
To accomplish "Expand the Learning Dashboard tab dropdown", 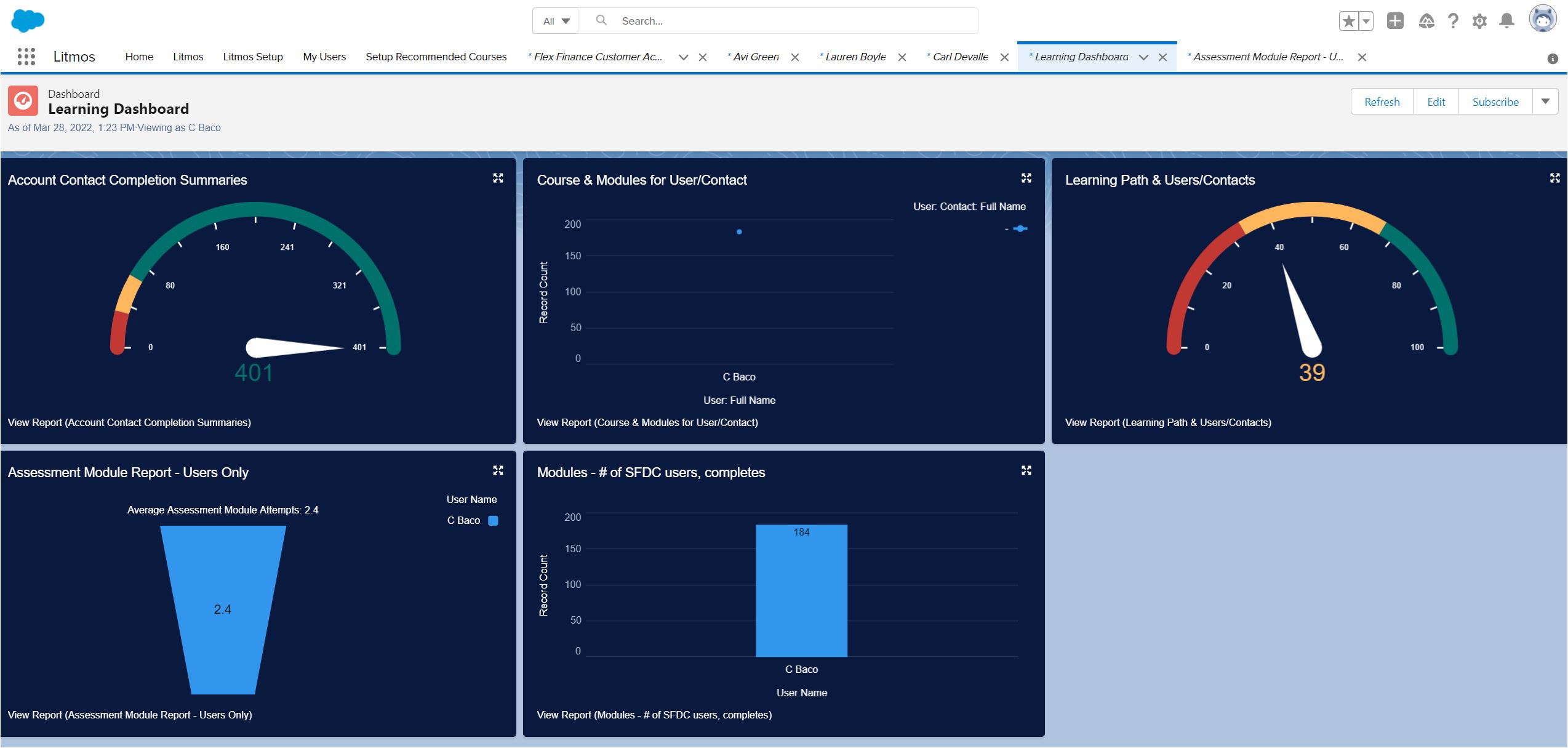I will point(1144,56).
